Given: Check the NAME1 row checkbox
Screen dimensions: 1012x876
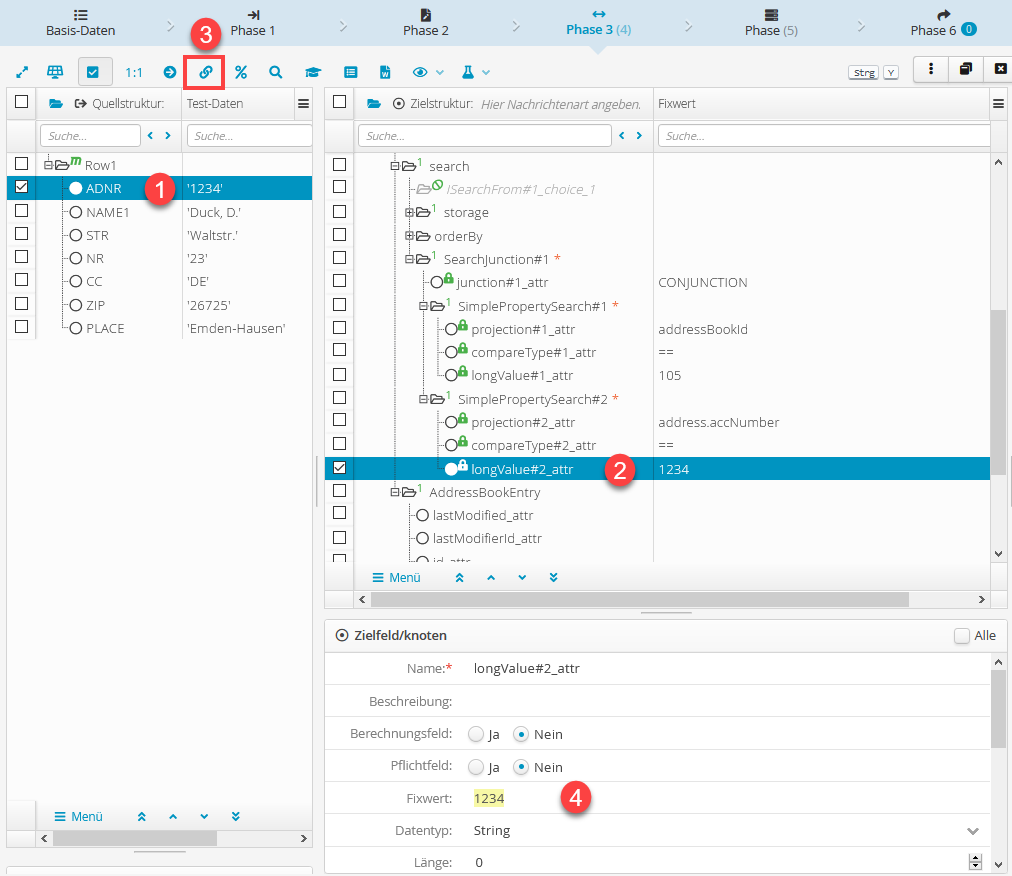Looking at the screenshot, I should pyautogui.click(x=21, y=210).
